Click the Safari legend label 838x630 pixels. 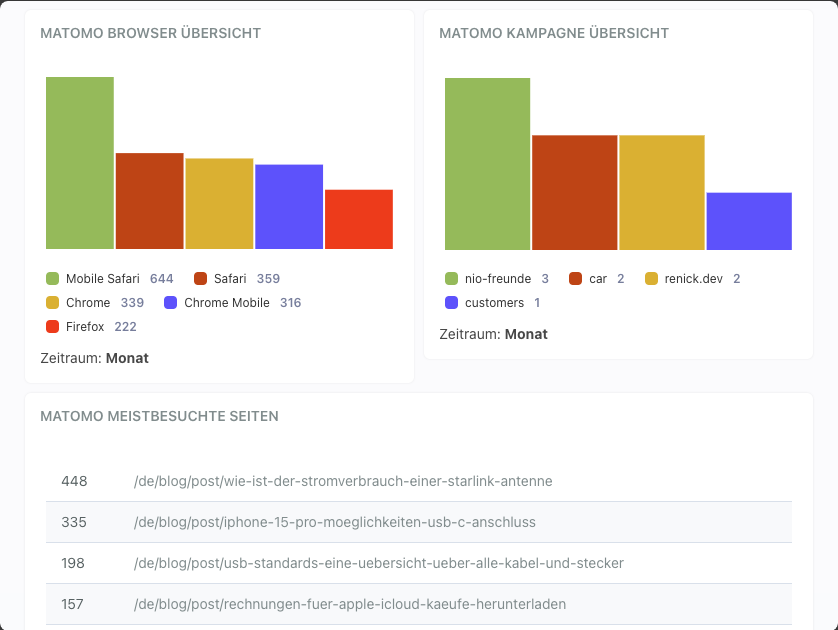(x=230, y=278)
